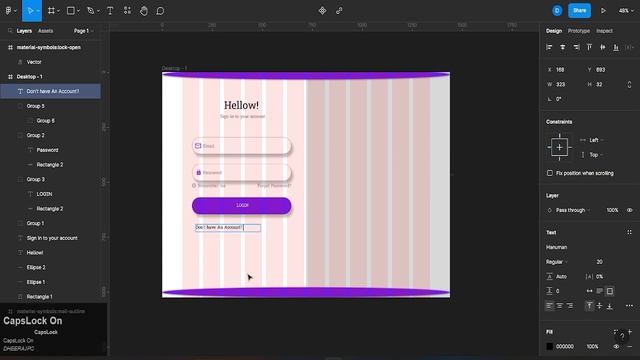This screenshot has width=640, height=360.
Task: Align selection to the top
Action: (589, 47)
